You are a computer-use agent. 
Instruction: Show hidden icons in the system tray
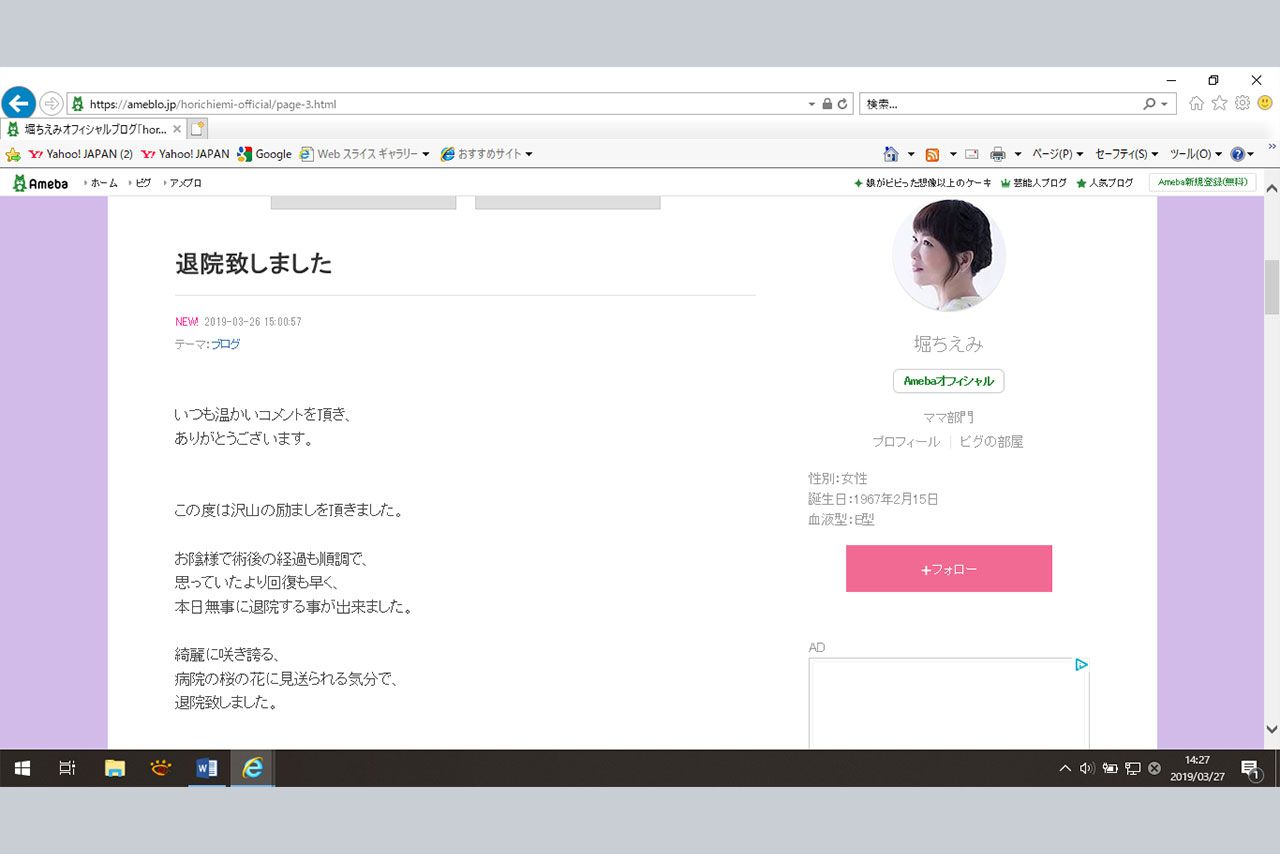tap(1065, 768)
